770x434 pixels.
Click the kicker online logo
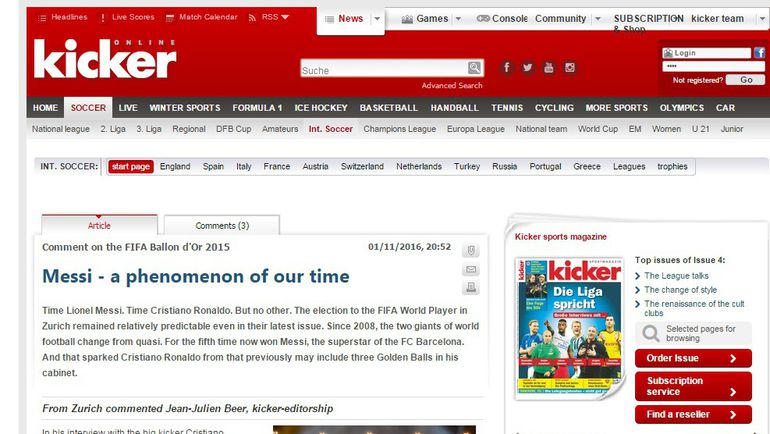click(105, 59)
